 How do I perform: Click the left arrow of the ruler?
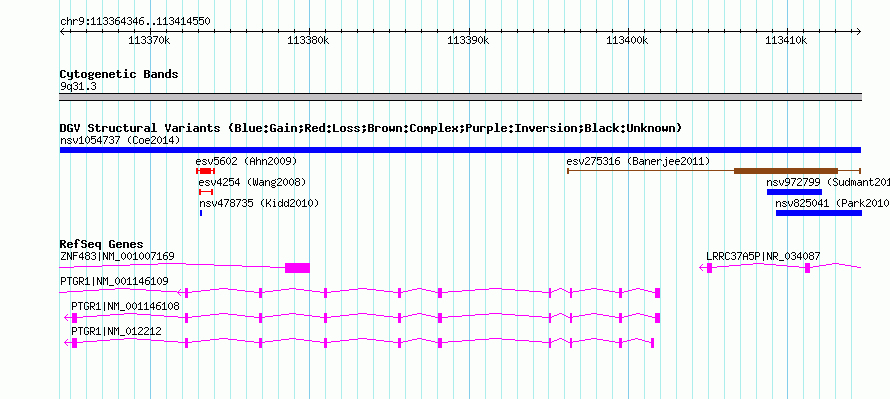(x=62, y=31)
